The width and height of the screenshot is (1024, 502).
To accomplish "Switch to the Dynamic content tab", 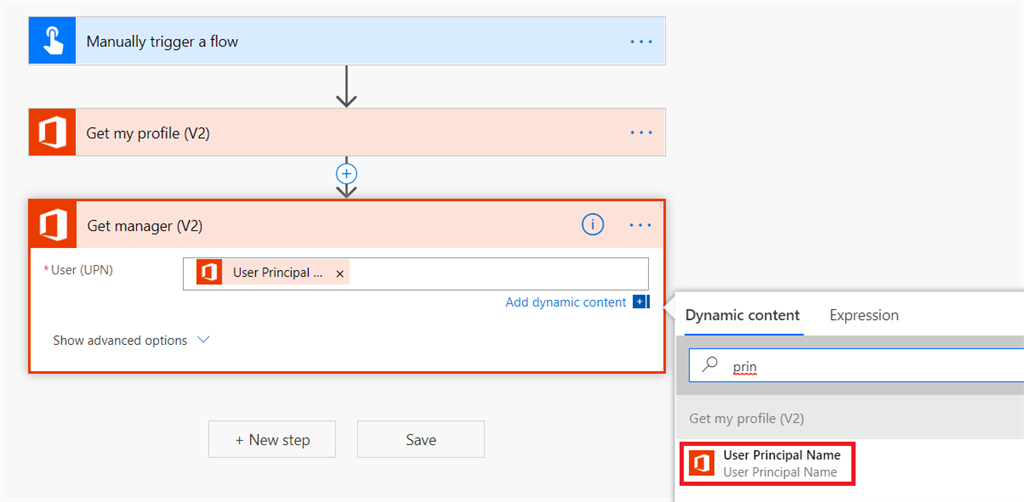I will click(x=743, y=315).
